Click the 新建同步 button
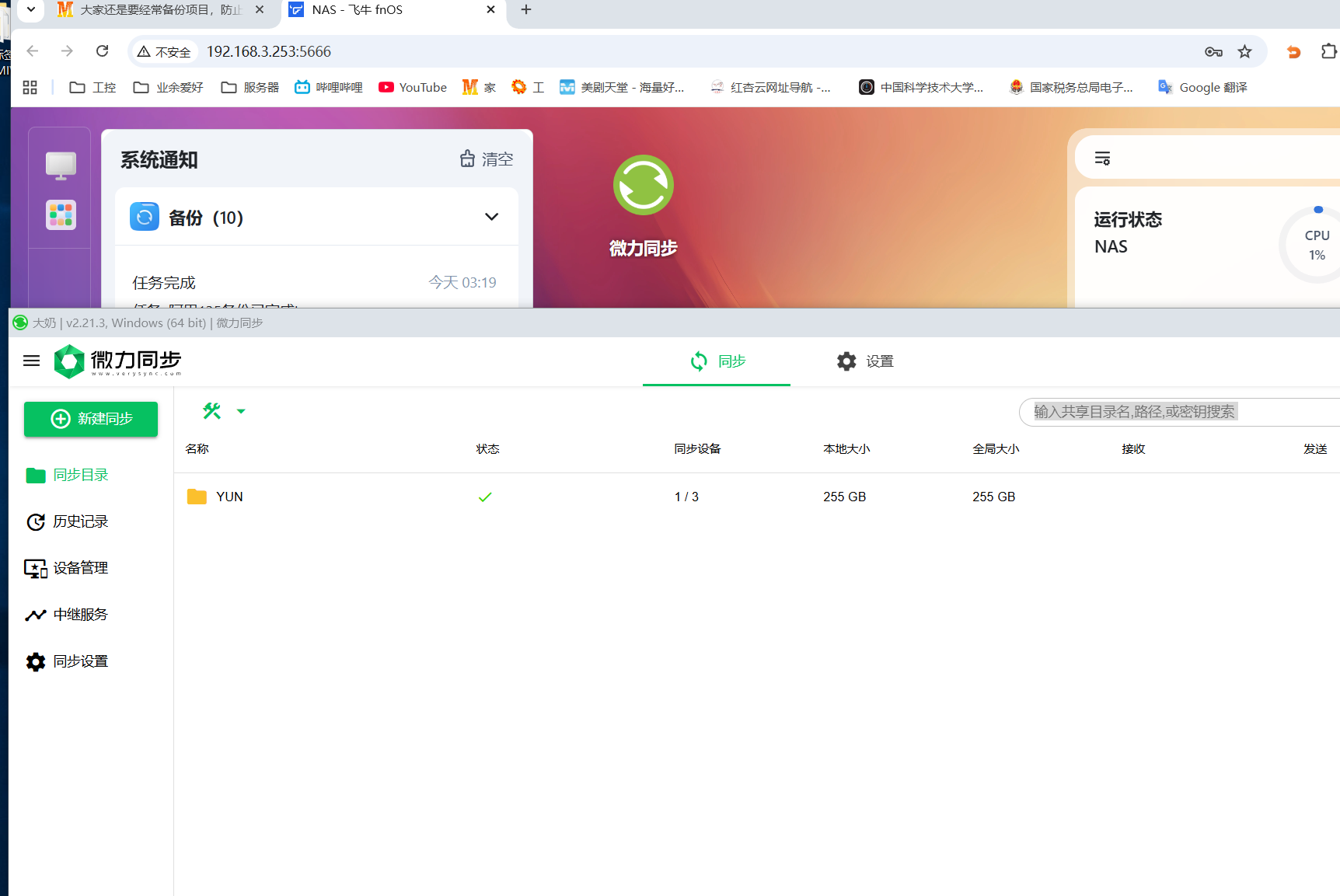The width and height of the screenshot is (1340, 896). [x=91, y=419]
